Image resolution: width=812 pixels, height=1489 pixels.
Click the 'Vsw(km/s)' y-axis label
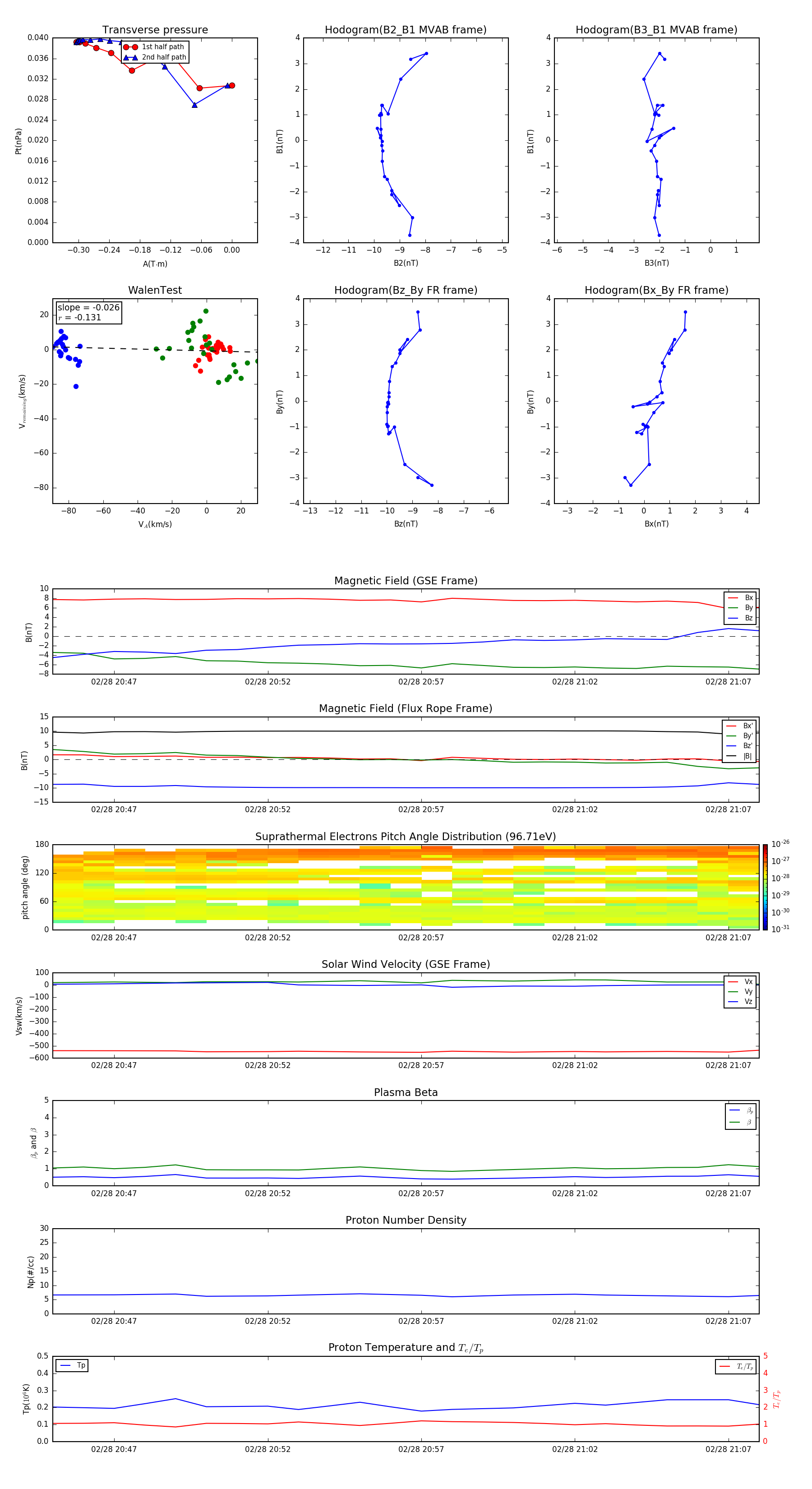click(19, 1016)
